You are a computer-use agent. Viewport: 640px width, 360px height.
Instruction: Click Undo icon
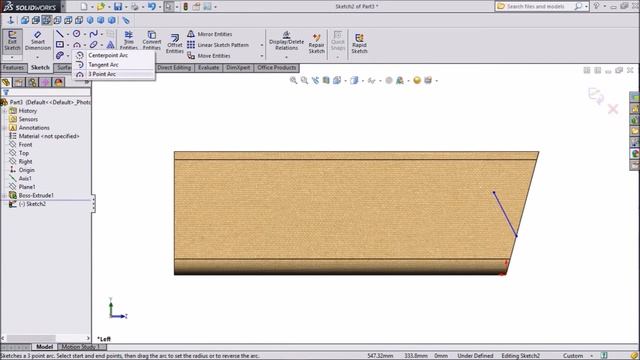152,7
